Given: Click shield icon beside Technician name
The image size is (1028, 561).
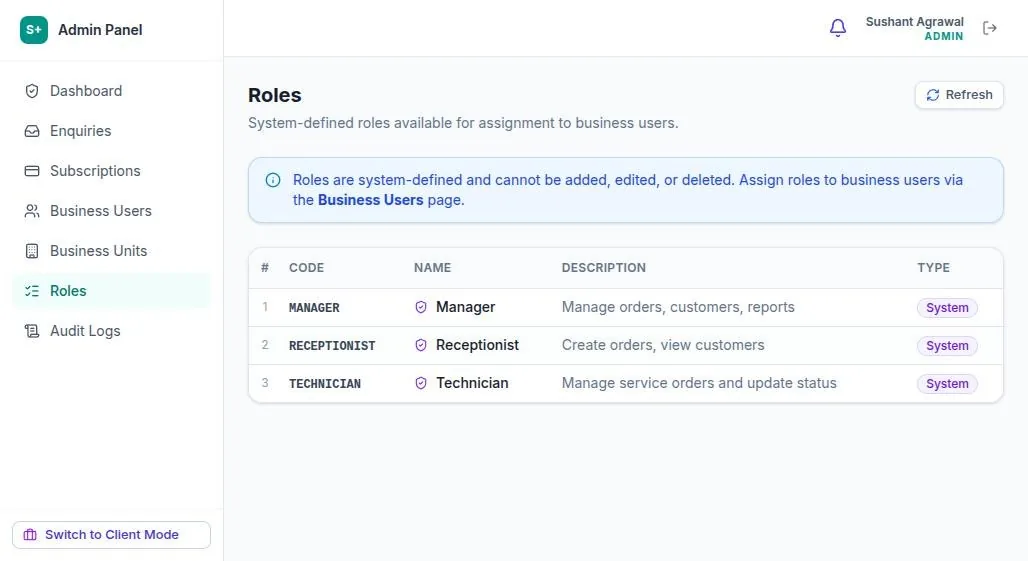Looking at the screenshot, I should [x=421, y=383].
